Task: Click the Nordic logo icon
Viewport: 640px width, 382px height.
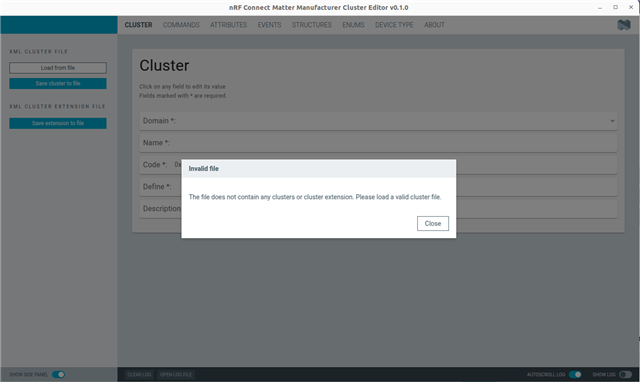Action: tap(624, 25)
